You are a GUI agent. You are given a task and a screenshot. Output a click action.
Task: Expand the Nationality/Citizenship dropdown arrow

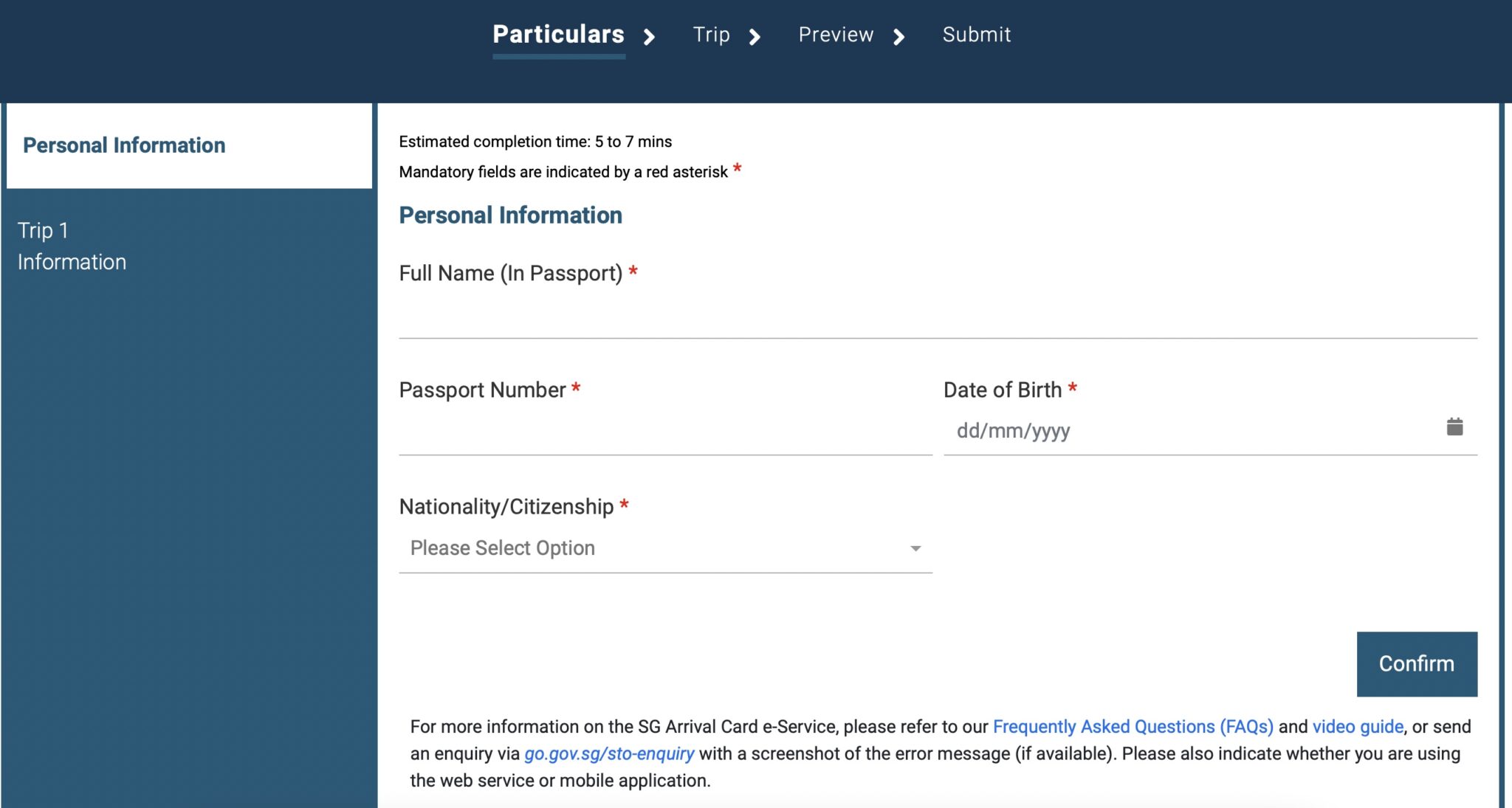[915, 548]
